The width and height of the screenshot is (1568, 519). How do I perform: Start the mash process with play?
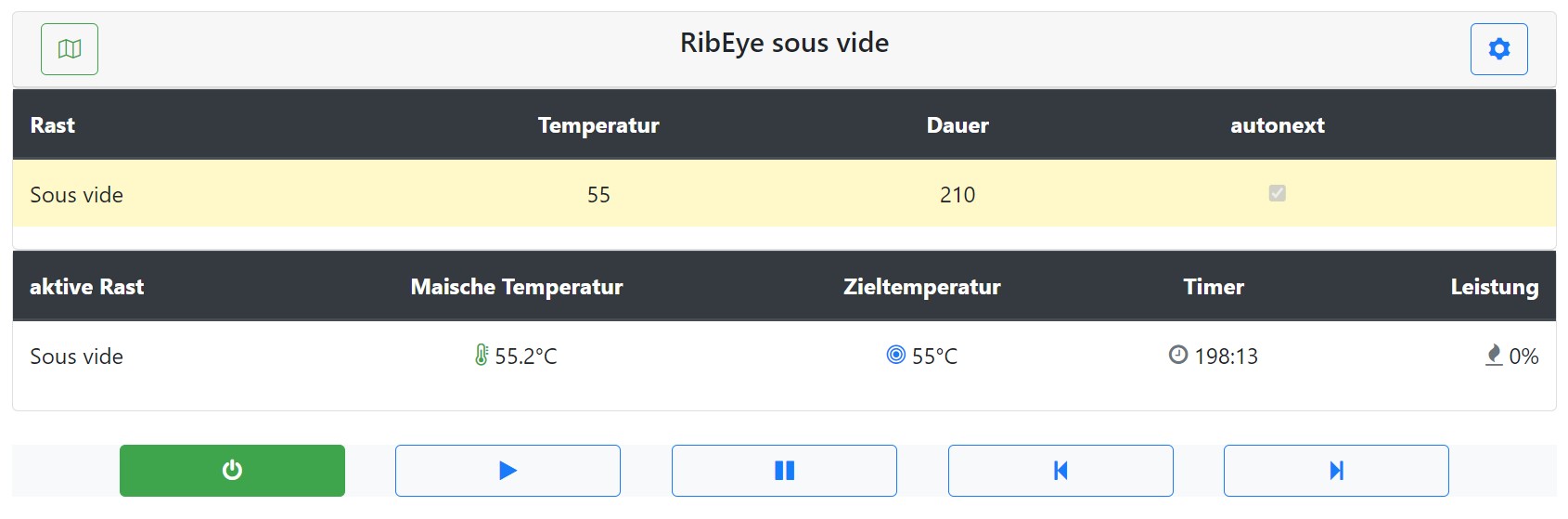tap(508, 471)
